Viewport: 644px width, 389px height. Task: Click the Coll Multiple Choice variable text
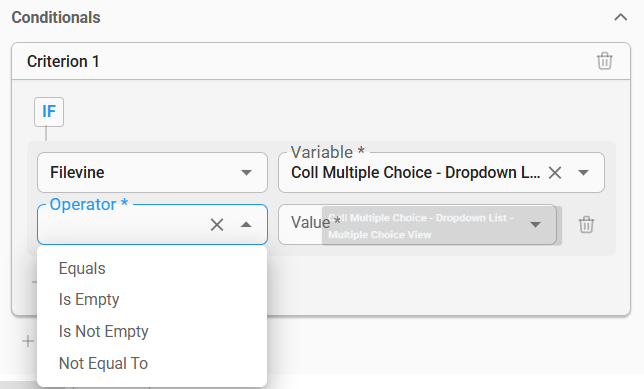coord(415,173)
